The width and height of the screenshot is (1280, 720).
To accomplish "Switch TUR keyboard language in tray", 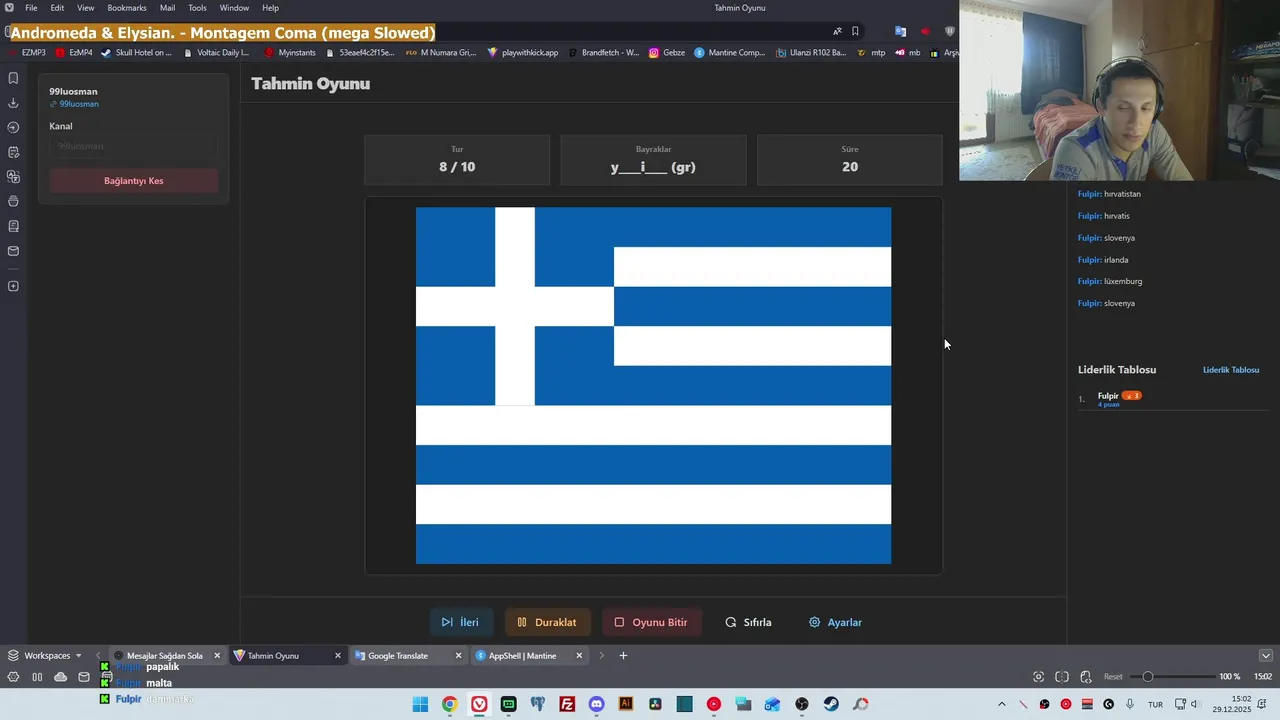I will [1155, 704].
